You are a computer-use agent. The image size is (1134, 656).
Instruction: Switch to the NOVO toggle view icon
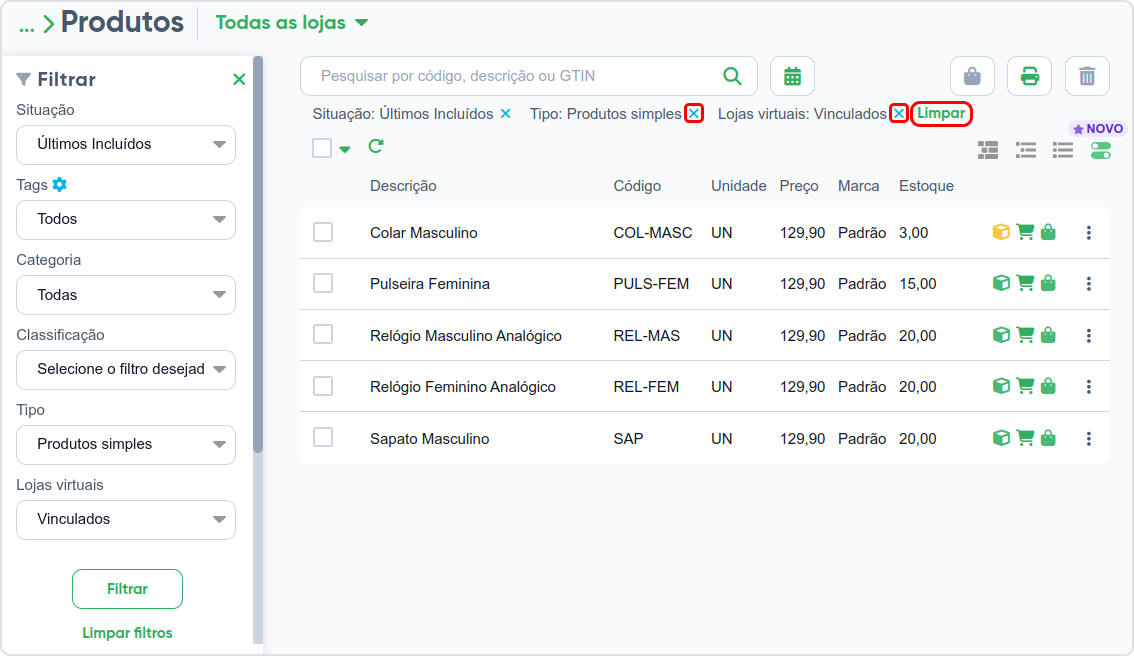(1101, 150)
